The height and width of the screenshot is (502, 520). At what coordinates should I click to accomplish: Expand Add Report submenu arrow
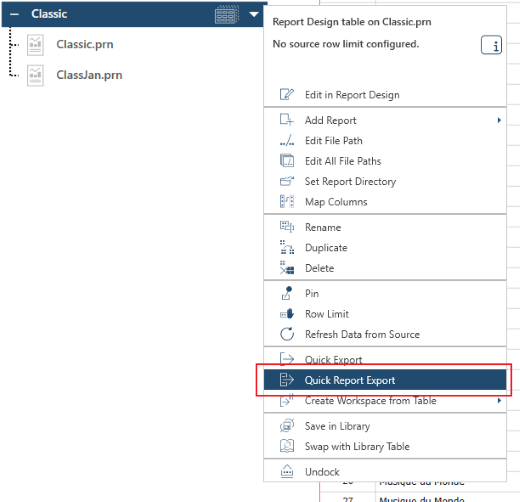coord(499,120)
